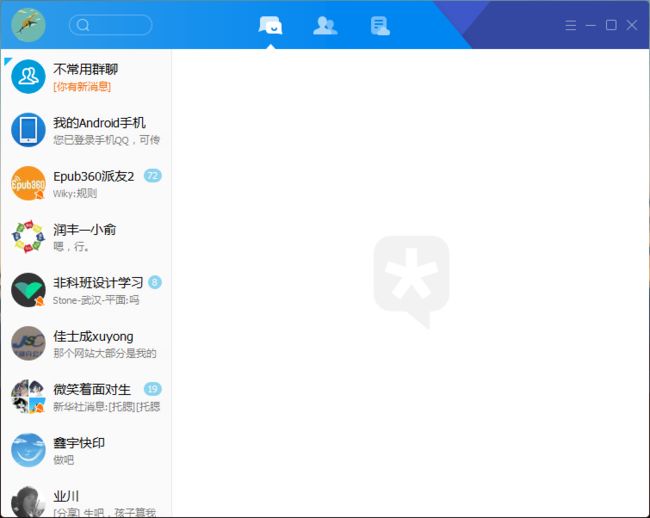Open the user profile avatar
Screen dimensions: 650x518
28,24
